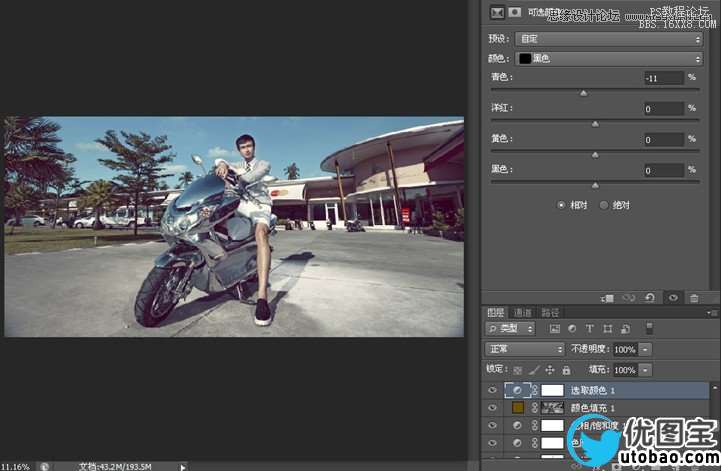Screen dimensions: 722x471
Task: Toggle eye of fourth visible layer row
Action: (x=492, y=443)
